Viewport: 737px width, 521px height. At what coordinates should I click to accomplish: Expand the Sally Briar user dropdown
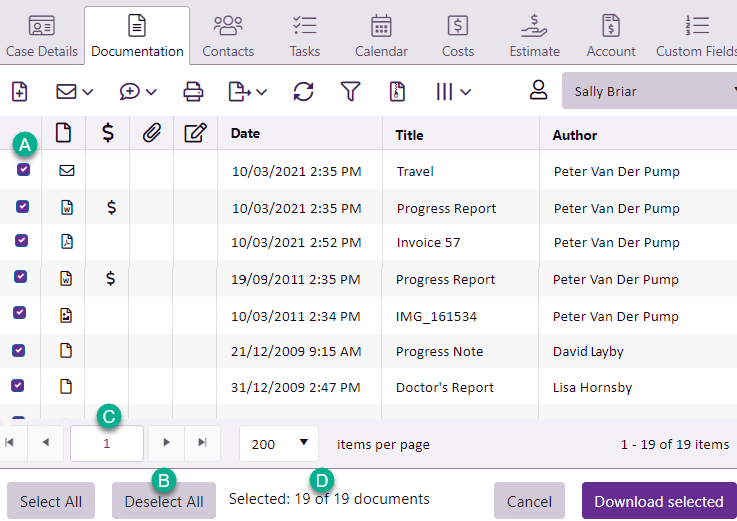[649, 92]
